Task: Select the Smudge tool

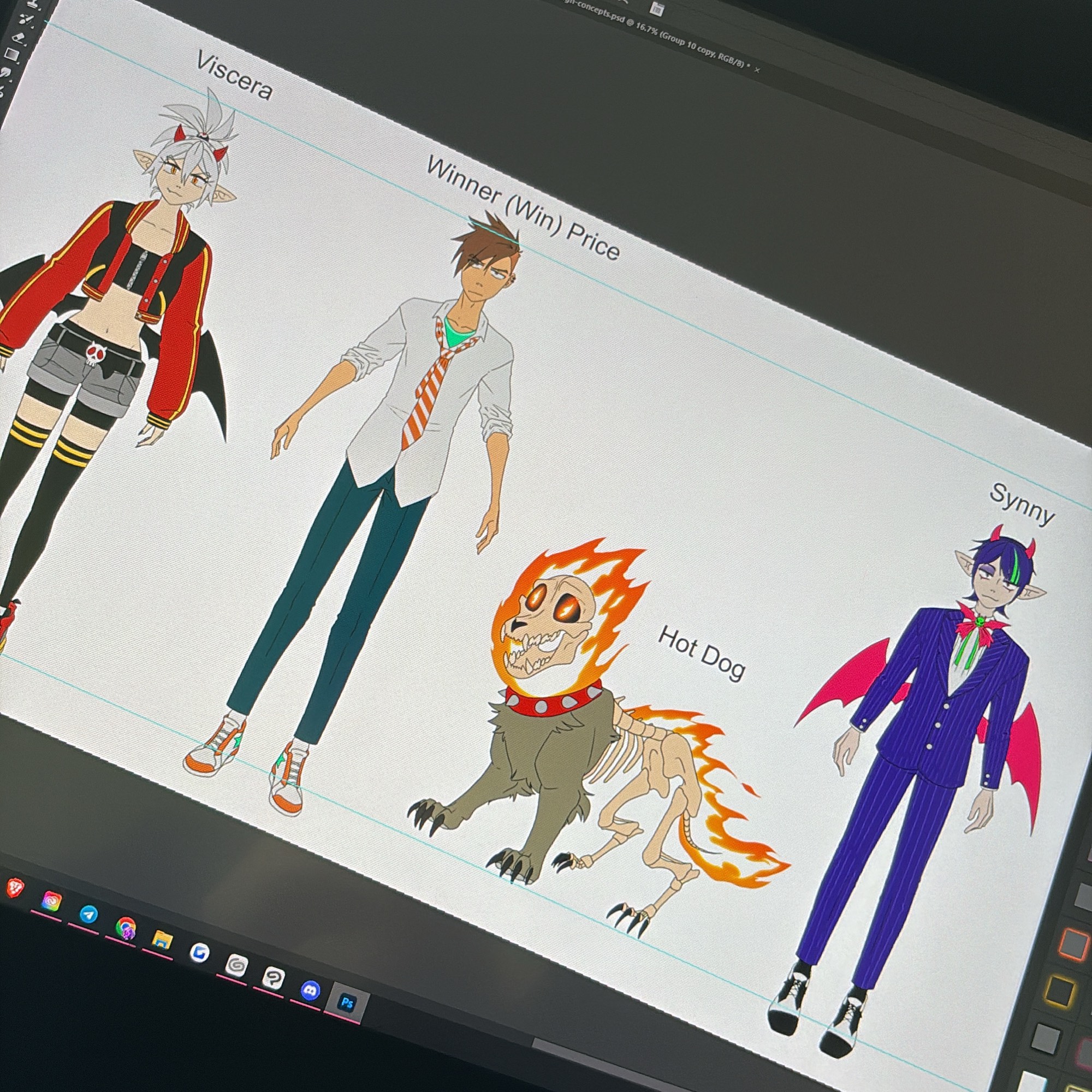Action: click(x=5, y=72)
